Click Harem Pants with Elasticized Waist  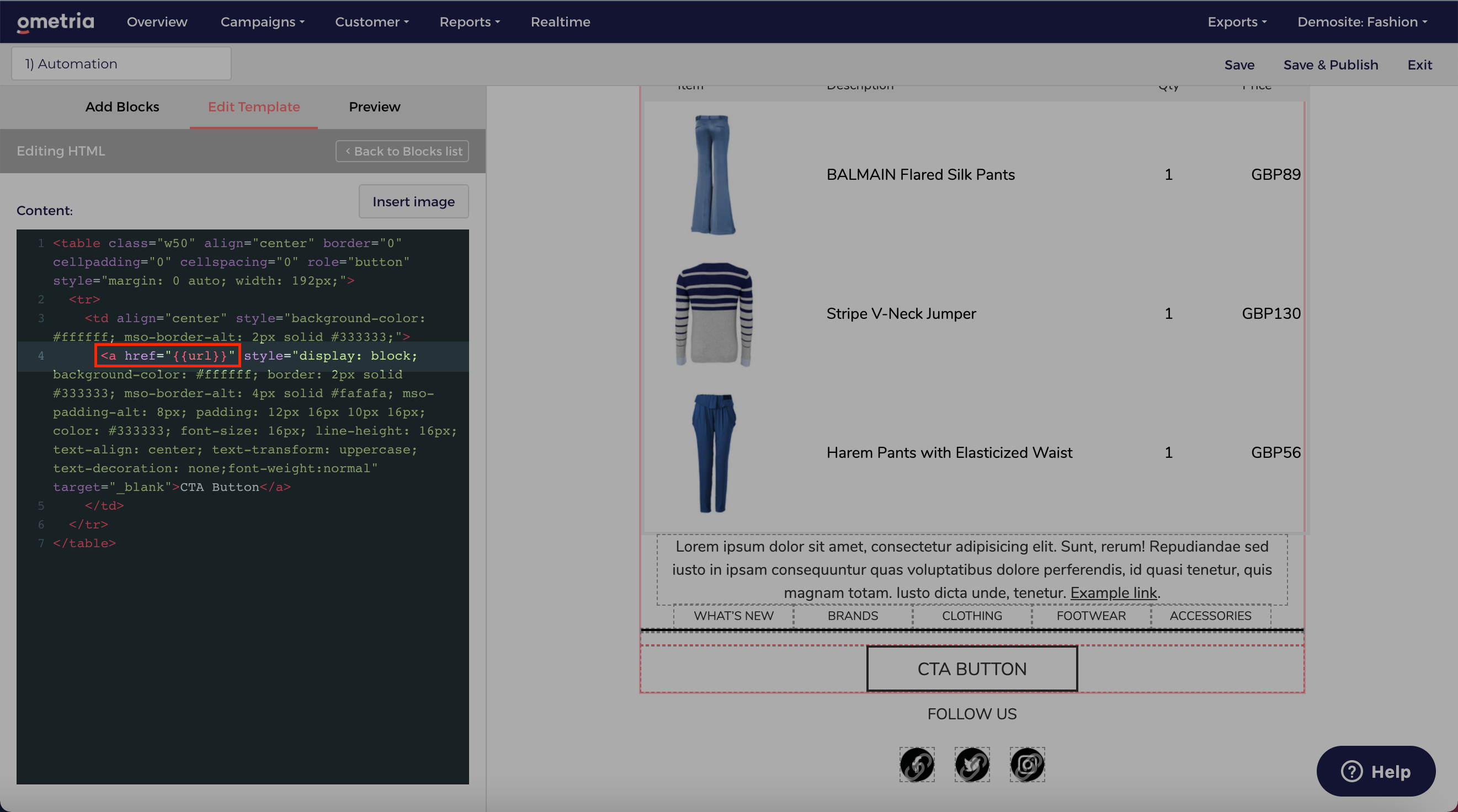tap(949, 453)
